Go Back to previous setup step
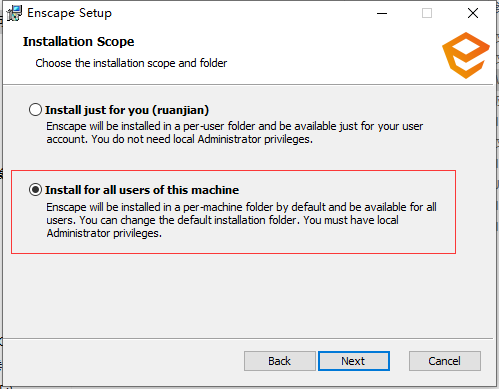 279,361
